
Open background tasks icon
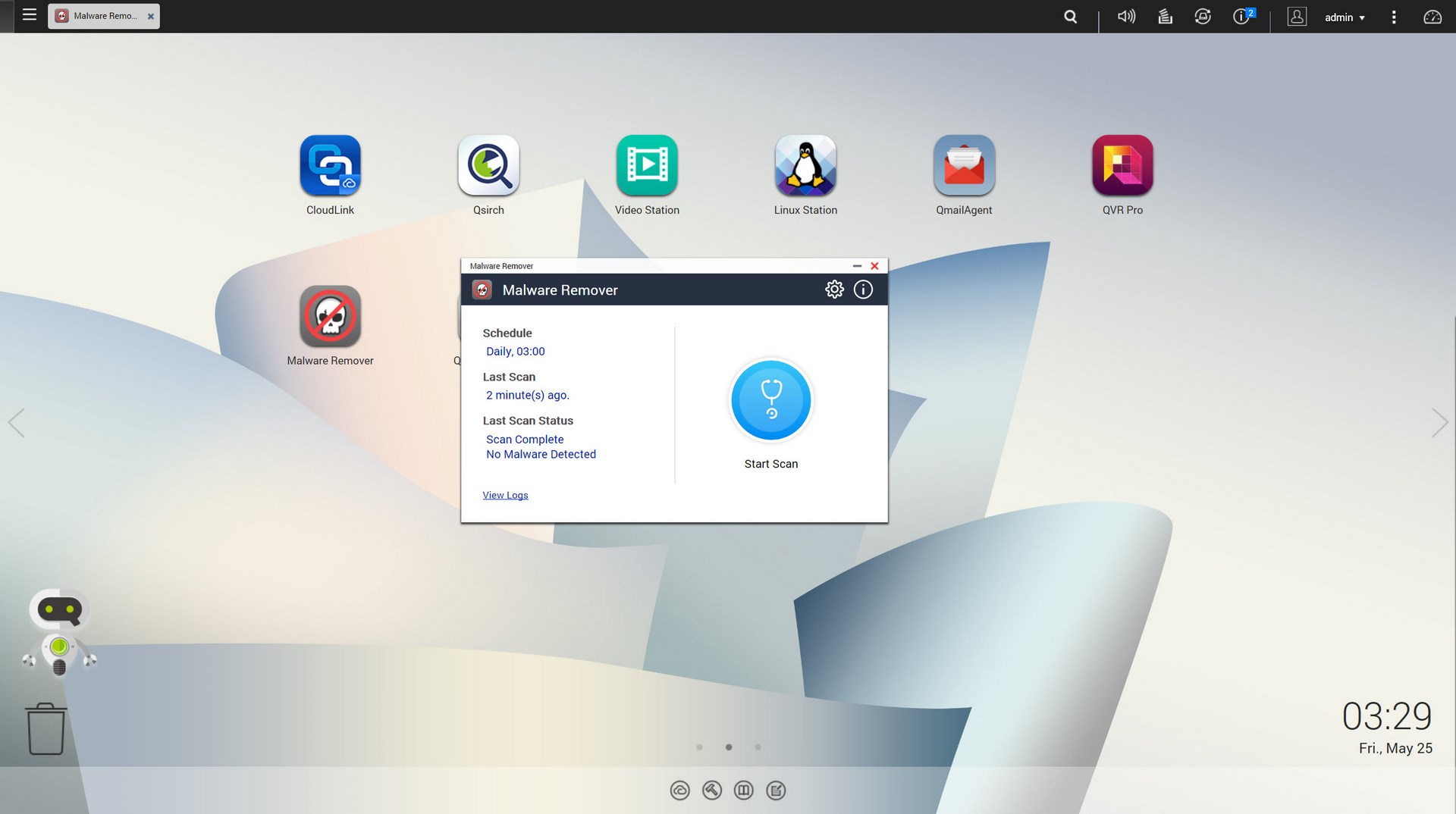point(1165,17)
